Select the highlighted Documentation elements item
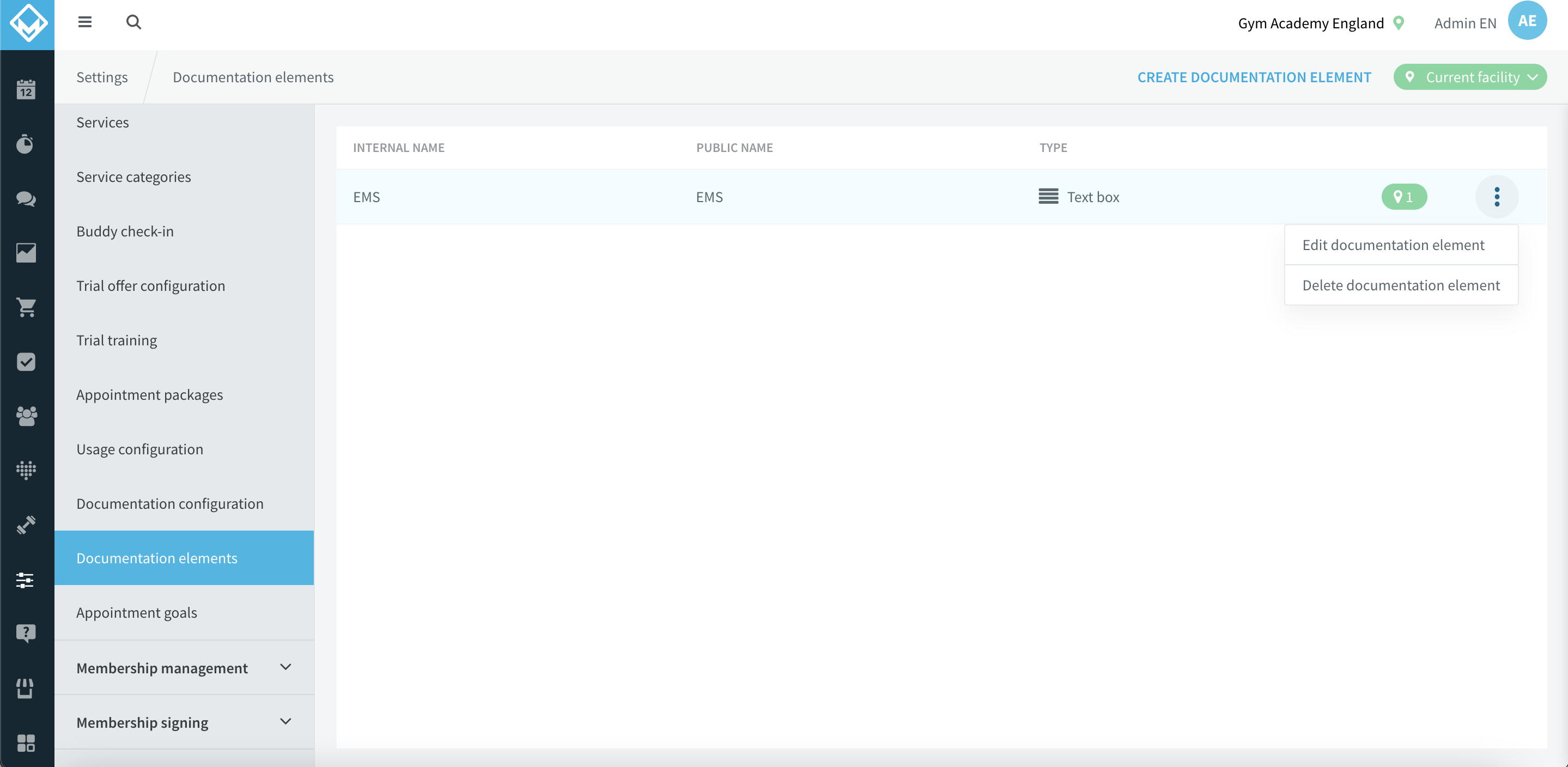The image size is (1568, 767). [185, 558]
